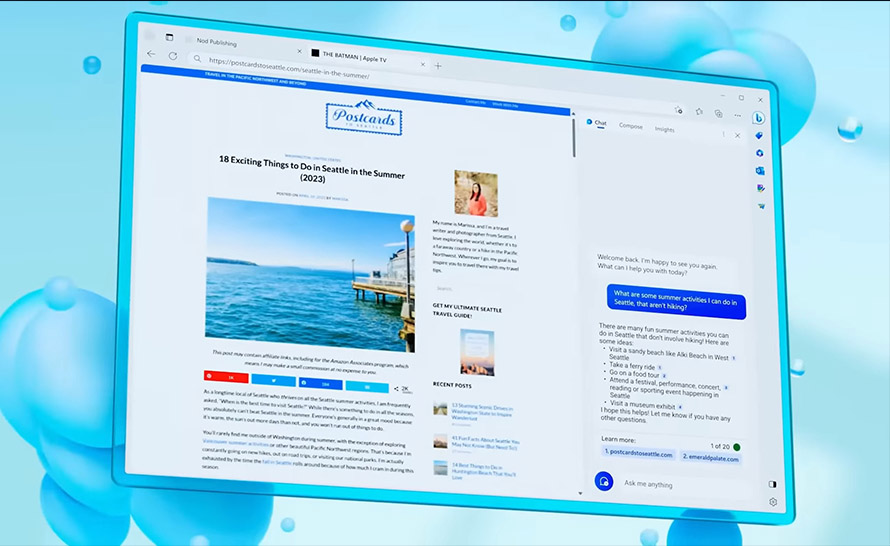Click the page scrollbar down arrow

click(580, 493)
